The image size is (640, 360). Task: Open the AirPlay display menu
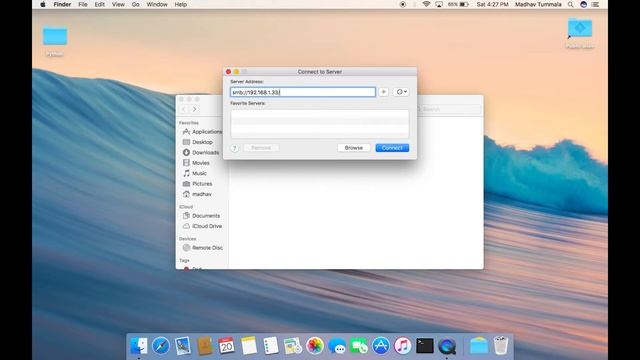click(439, 4)
